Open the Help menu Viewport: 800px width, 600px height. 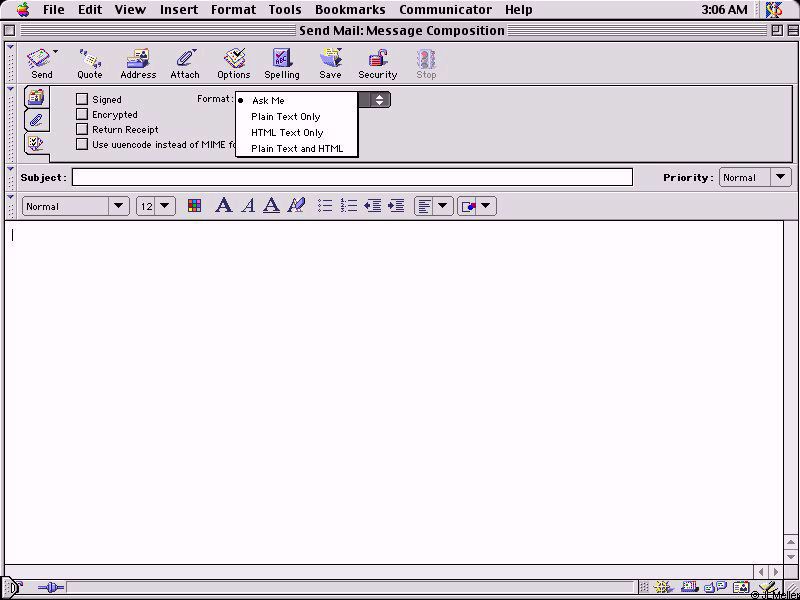click(519, 10)
